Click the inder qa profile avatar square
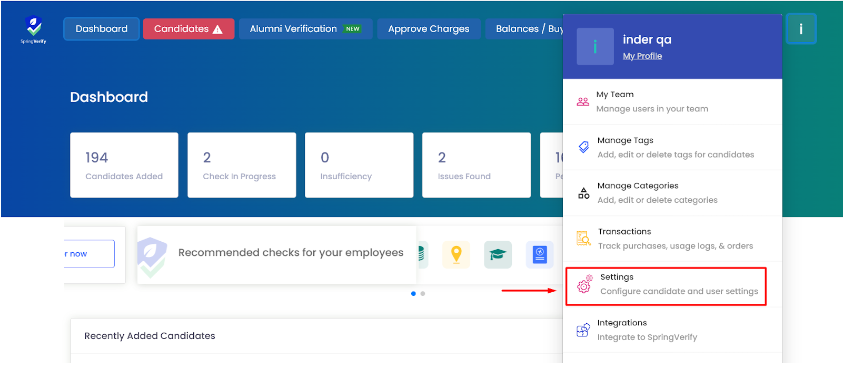 pos(595,47)
